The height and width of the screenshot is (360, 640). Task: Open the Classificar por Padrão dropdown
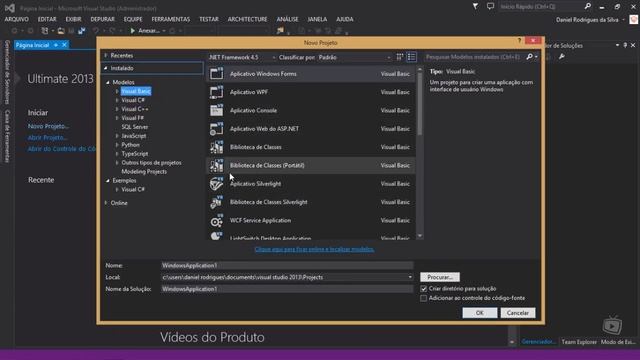(354, 58)
